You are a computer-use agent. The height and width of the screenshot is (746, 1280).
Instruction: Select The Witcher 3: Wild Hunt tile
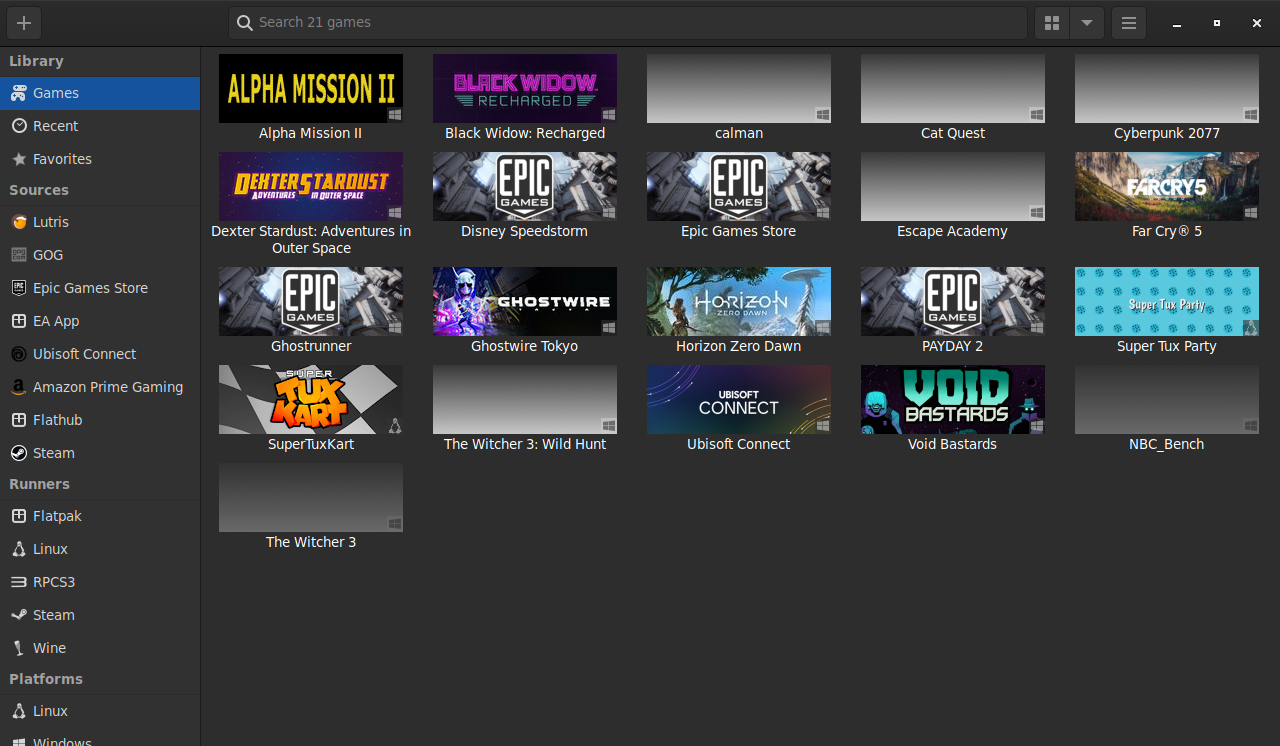[x=525, y=399]
